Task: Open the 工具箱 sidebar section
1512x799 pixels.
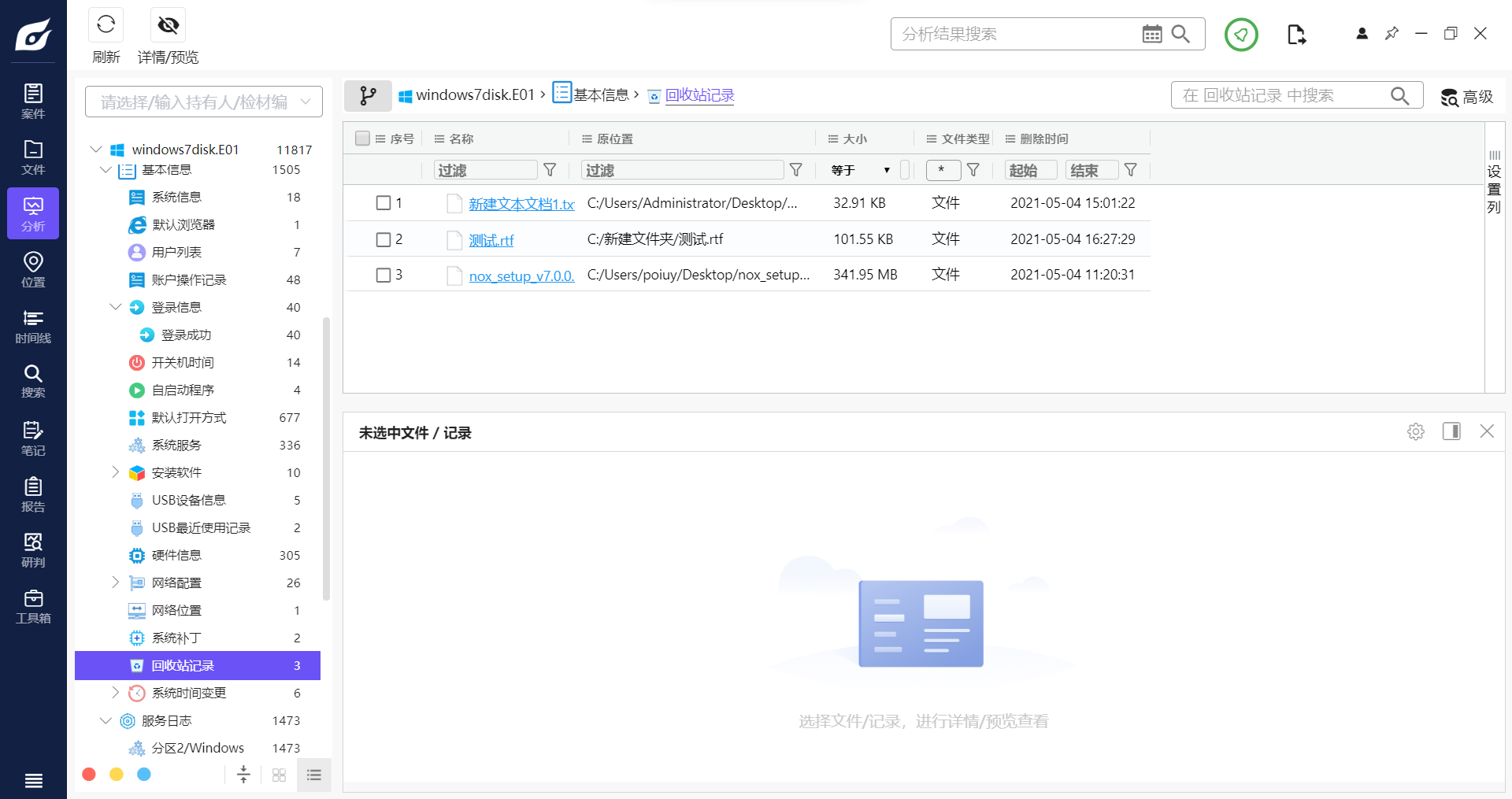Action: (33, 606)
